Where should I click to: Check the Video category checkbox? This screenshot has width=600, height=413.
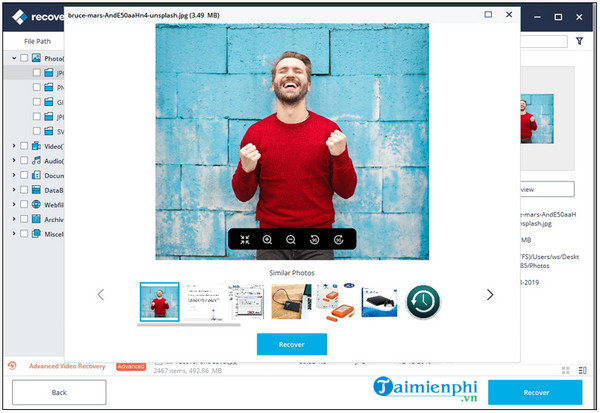(x=25, y=147)
